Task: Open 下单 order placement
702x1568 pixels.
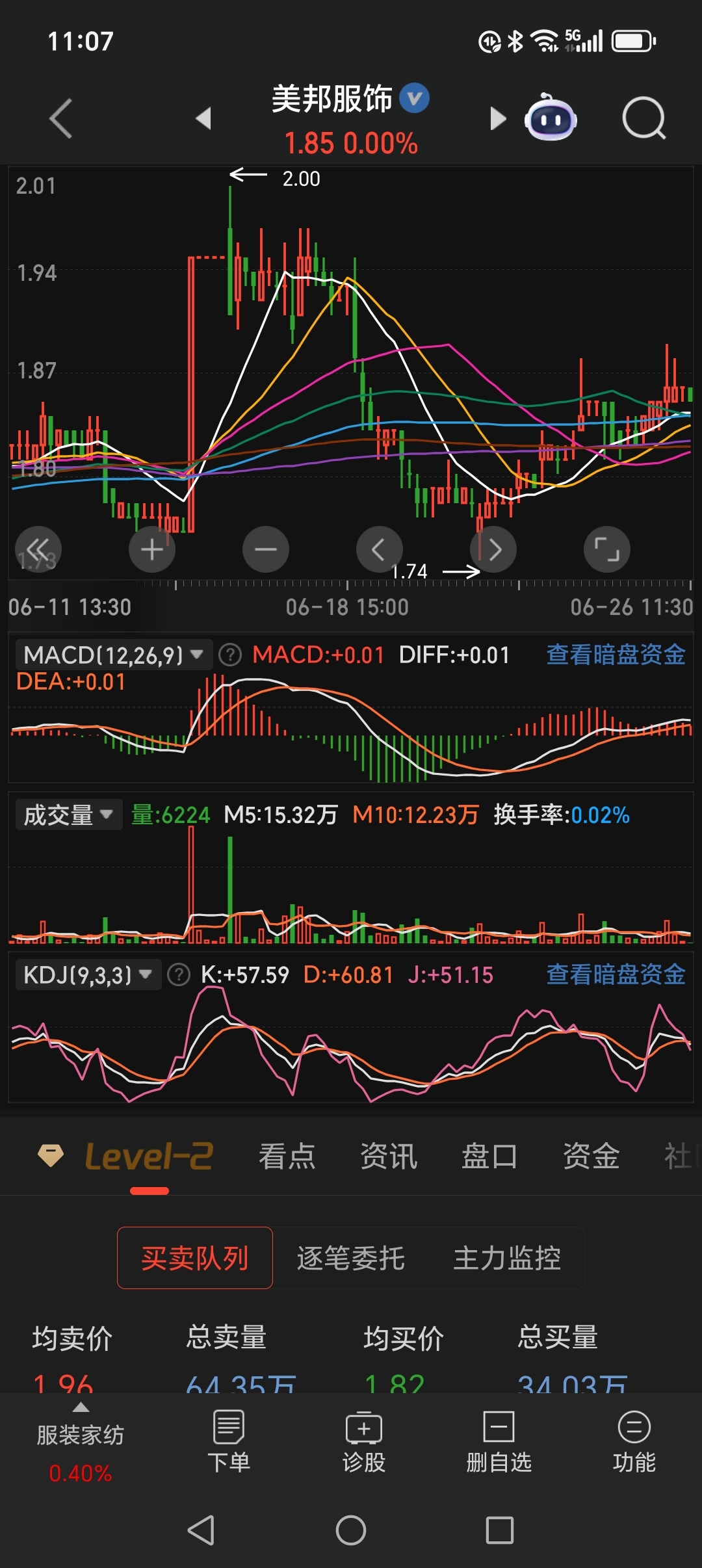Action: 229,1441
